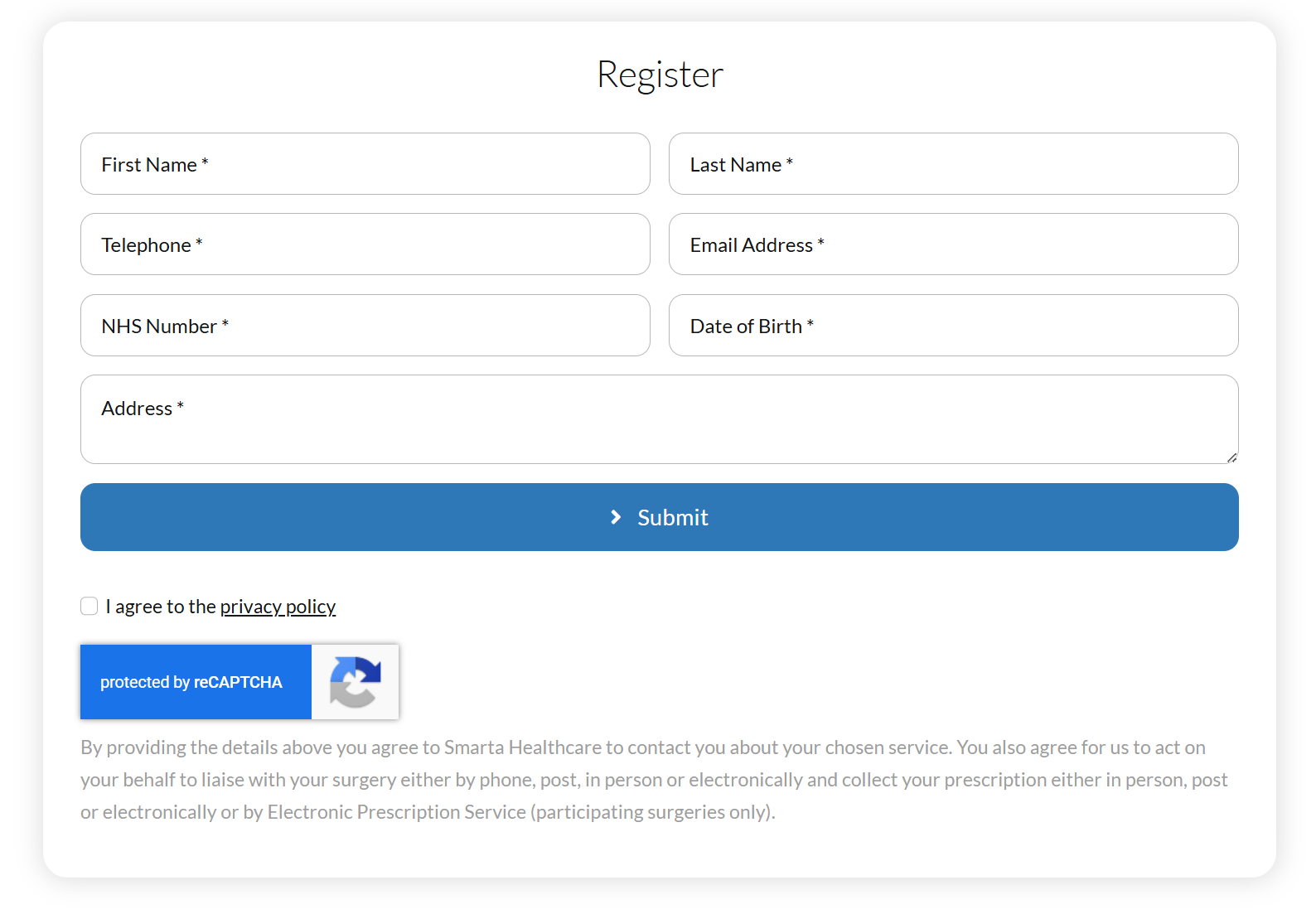
Task: Click the Address box resize handle
Action: pos(1231,457)
